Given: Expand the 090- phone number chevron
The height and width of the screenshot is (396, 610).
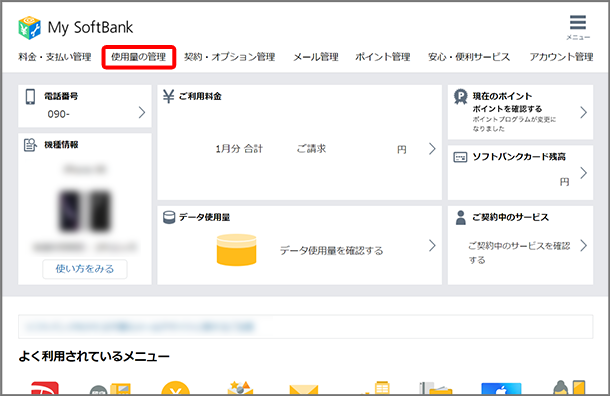Looking at the screenshot, I should 142,112.
